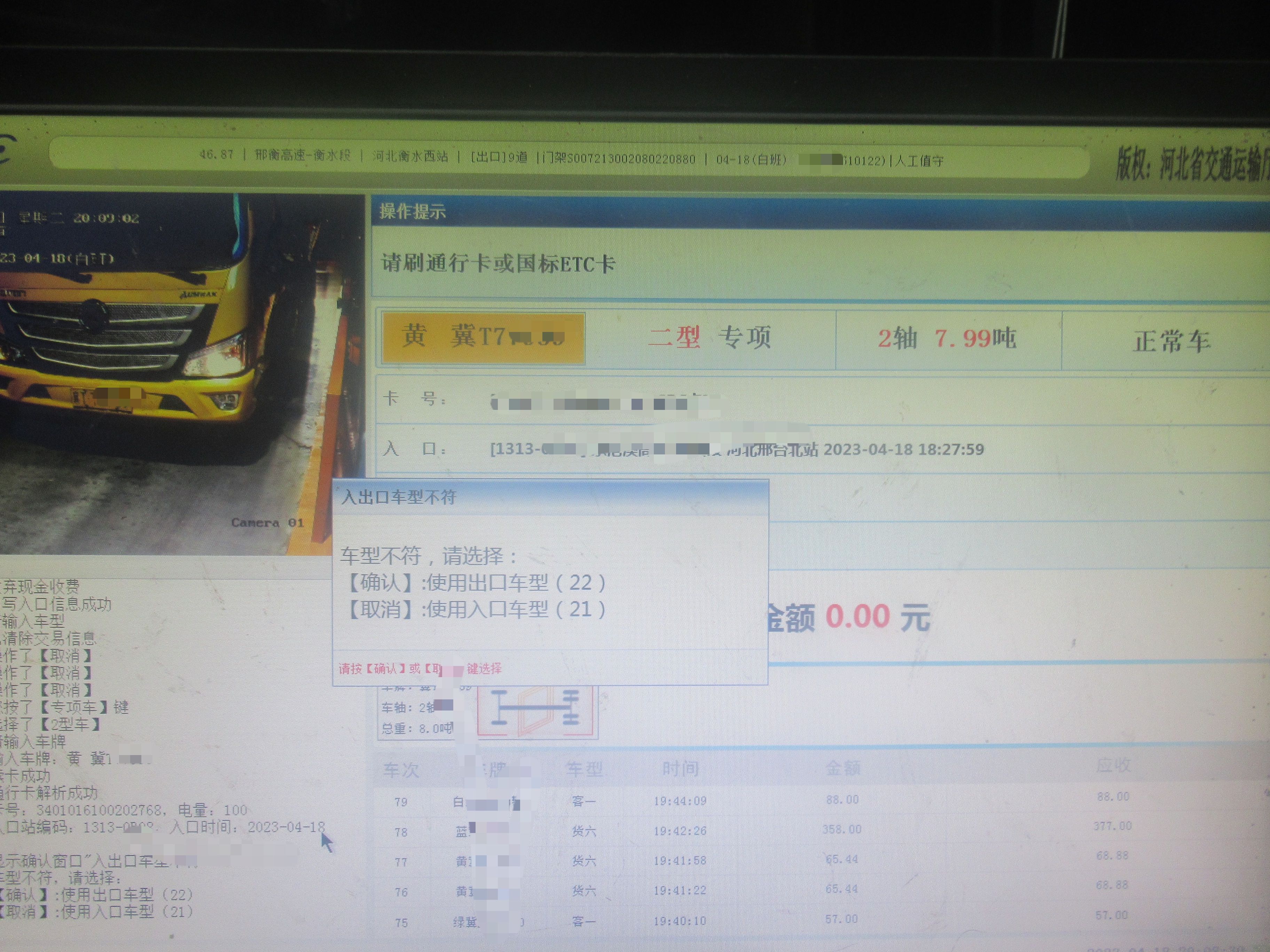1270x952 pixels.
Task: Click the 377.00 receivable value
Action: coord(1112,826)
